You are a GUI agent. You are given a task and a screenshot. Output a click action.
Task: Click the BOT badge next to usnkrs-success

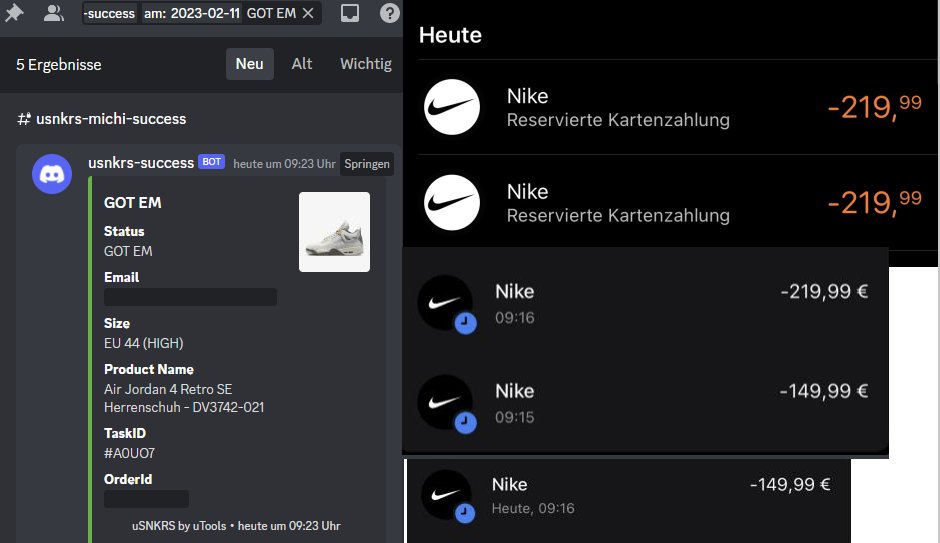click(211, 162)
